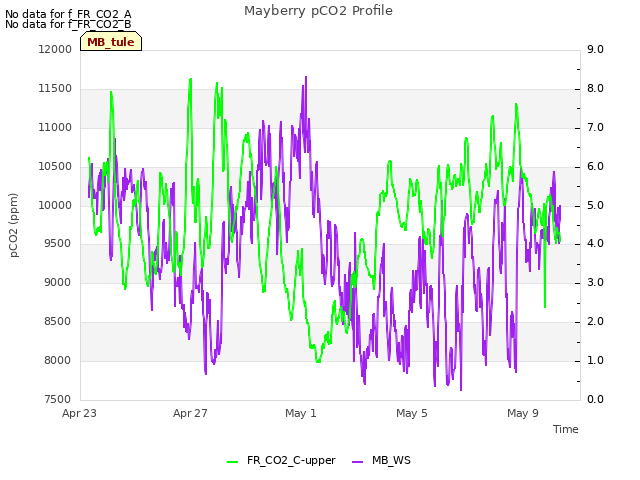The height and width of the screenshot is (480, 640).
Task: Click the 11000 left axis value
Action: click(x=55, y=127)
